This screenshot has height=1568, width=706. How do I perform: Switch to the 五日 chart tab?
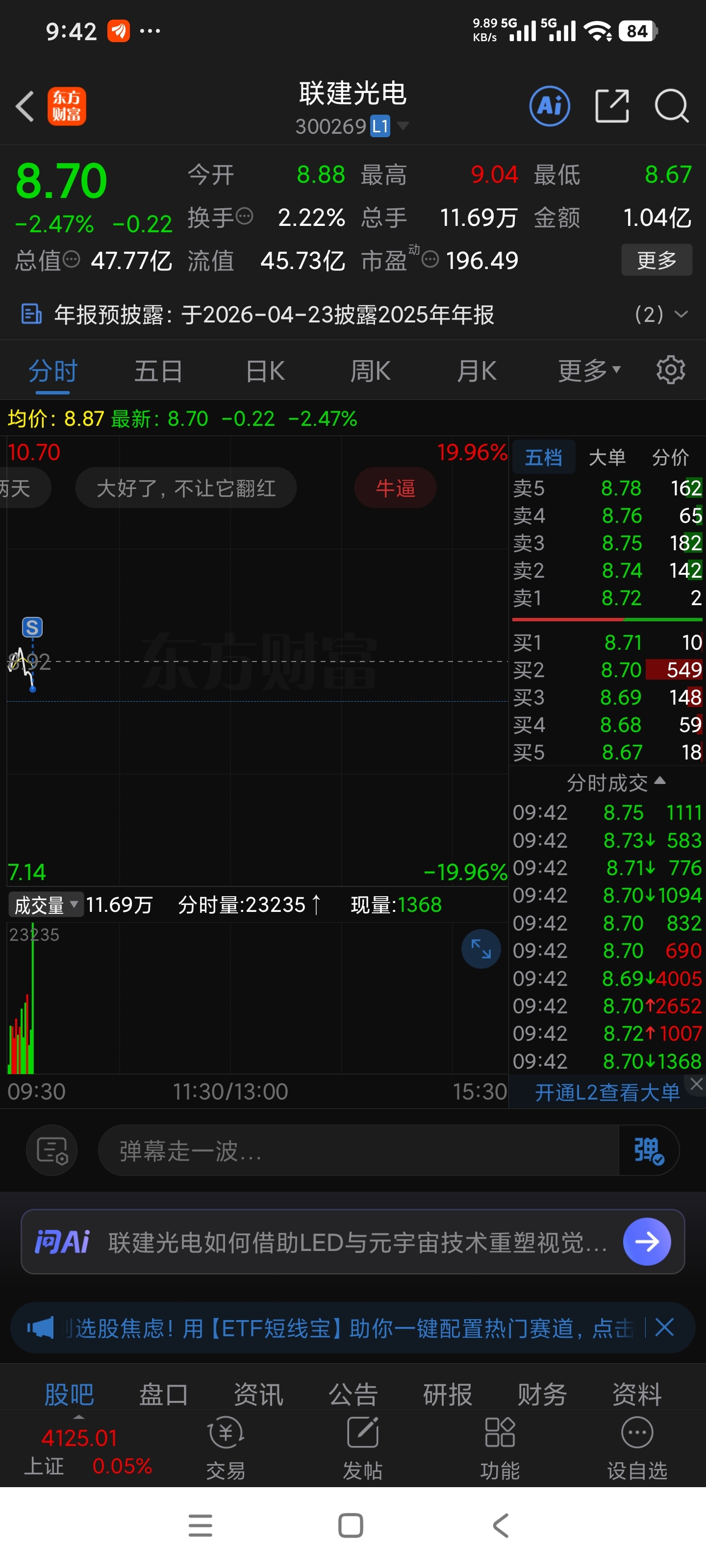click(x=158, y=370)
